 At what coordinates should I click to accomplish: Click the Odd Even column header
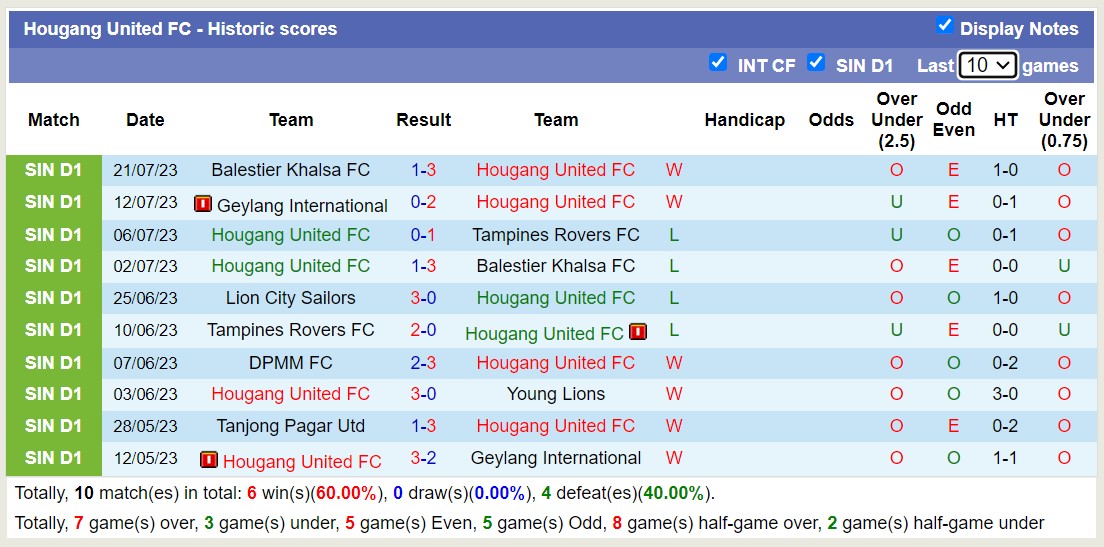(x=954, y=120)
